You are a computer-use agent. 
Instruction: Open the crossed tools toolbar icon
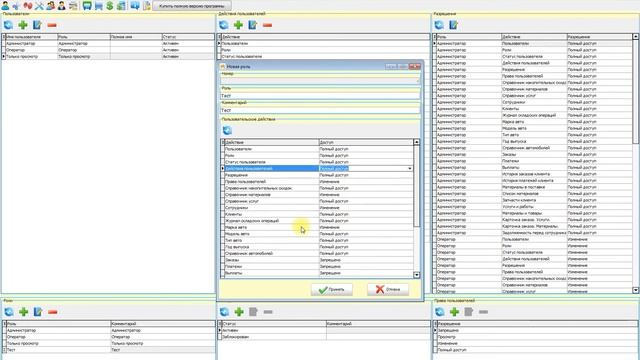[x=39, y=6]
